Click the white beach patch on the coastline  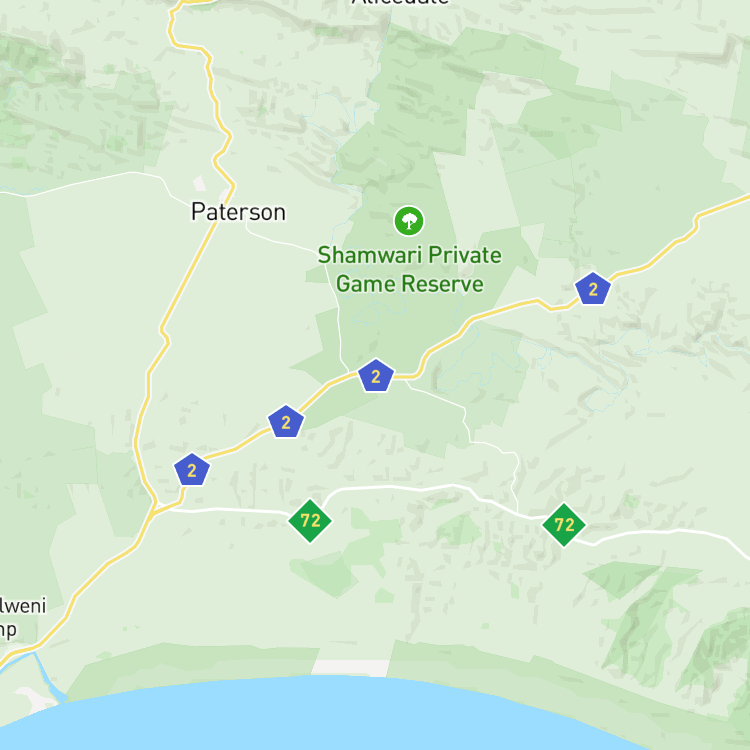pyautogui.click(x=351, y=668)
